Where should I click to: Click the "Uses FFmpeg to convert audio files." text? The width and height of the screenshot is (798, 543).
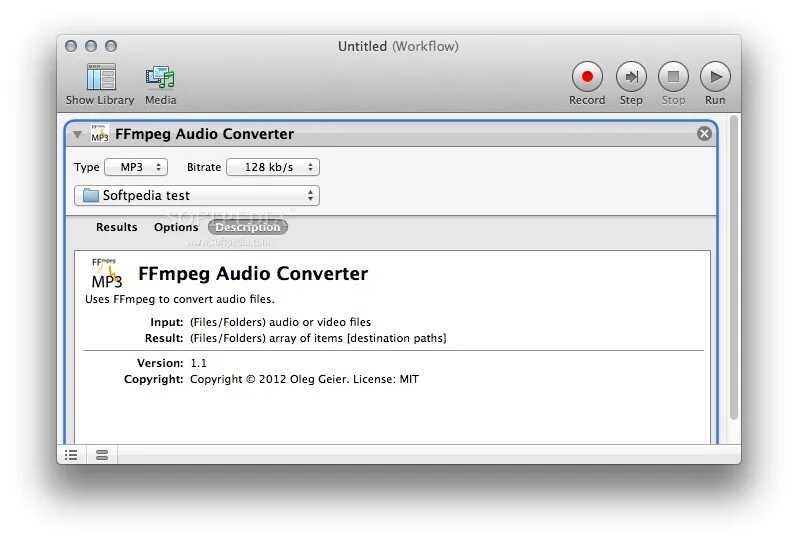(x=180, y=299)
